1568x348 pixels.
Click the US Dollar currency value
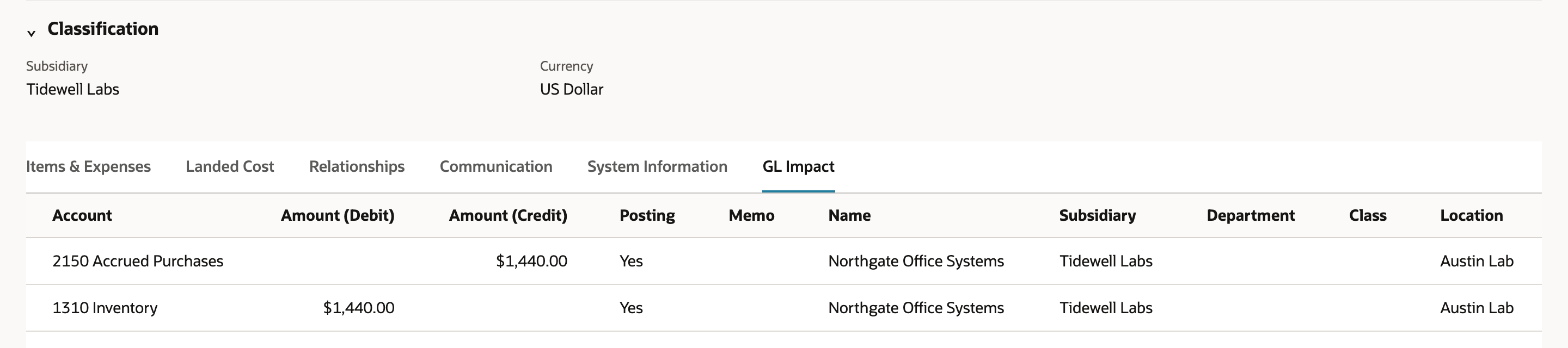pyautogui.click(x=572, y=89)
